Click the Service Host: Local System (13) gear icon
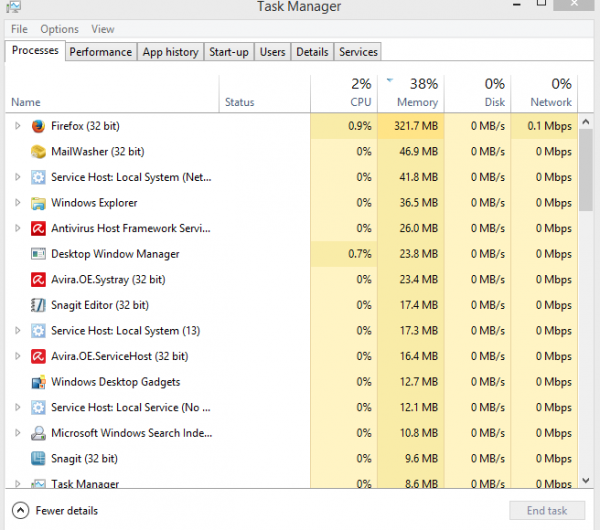Image resolution: width=600 pixels, height=530 pixels. tap(38, 331)
